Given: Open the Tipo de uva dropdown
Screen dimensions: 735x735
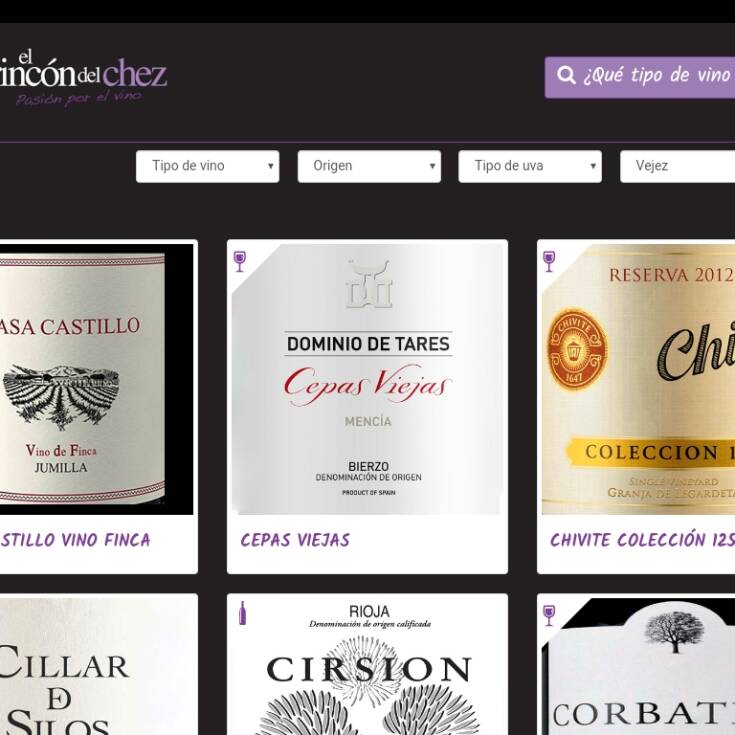Looking at the screenshot, I should point(530,166).
